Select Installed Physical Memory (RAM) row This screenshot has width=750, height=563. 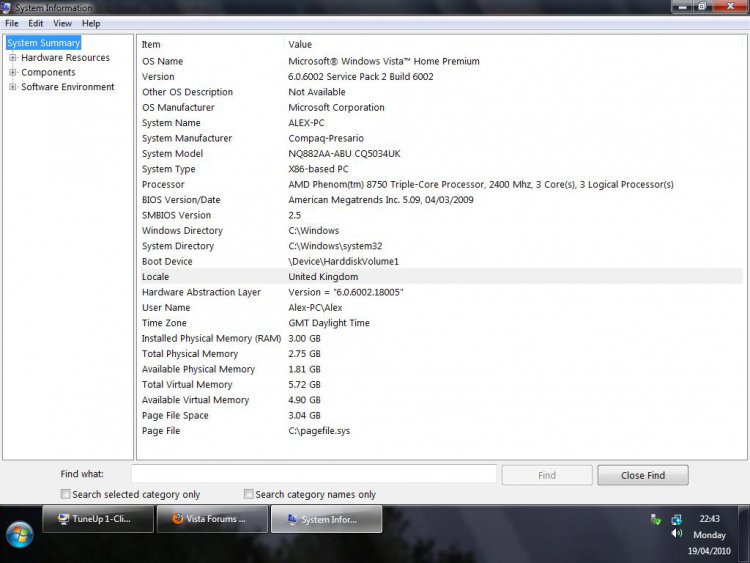point(441,338)
